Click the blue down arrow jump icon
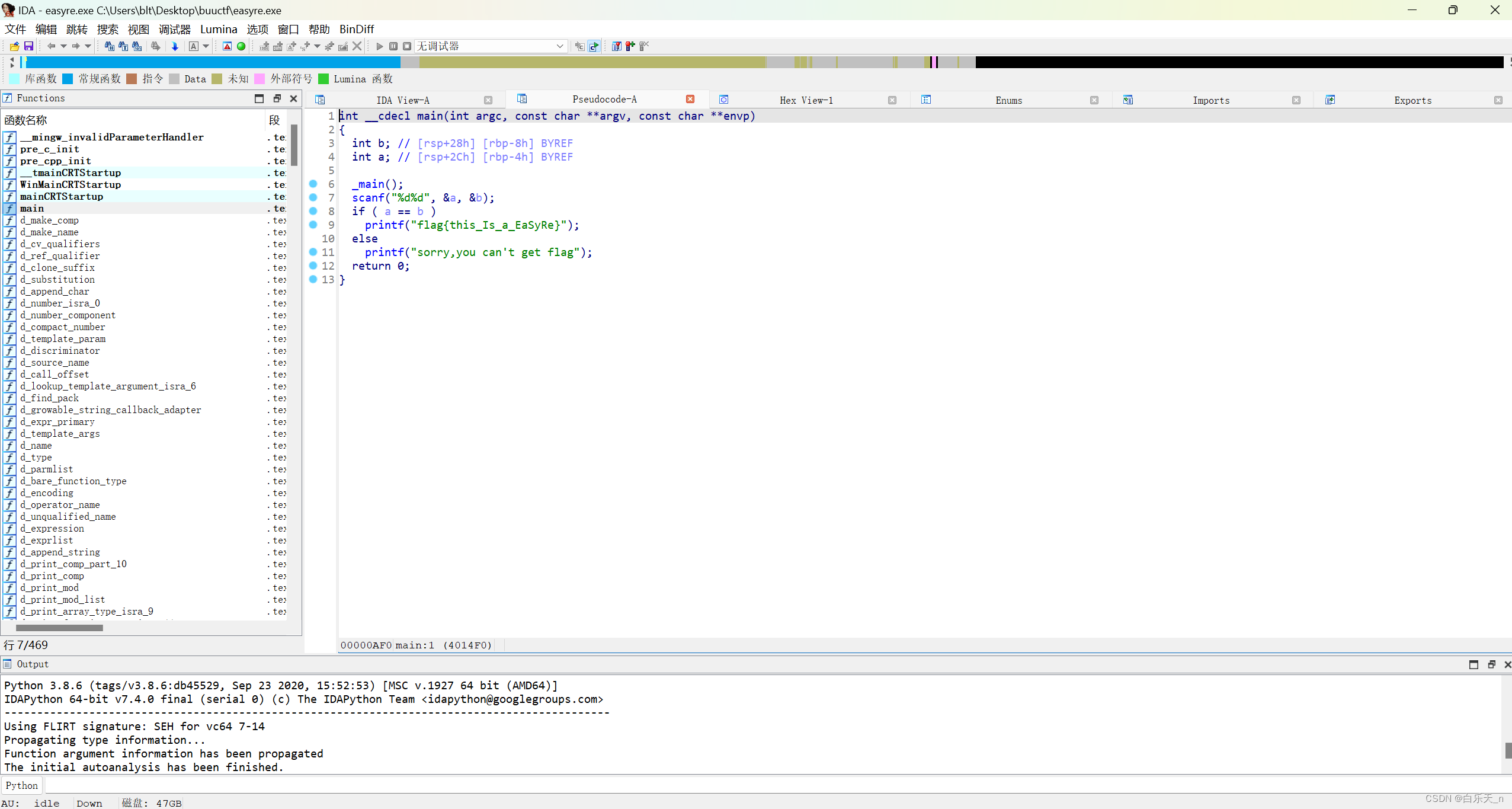1512x809 pixels. 175,46
